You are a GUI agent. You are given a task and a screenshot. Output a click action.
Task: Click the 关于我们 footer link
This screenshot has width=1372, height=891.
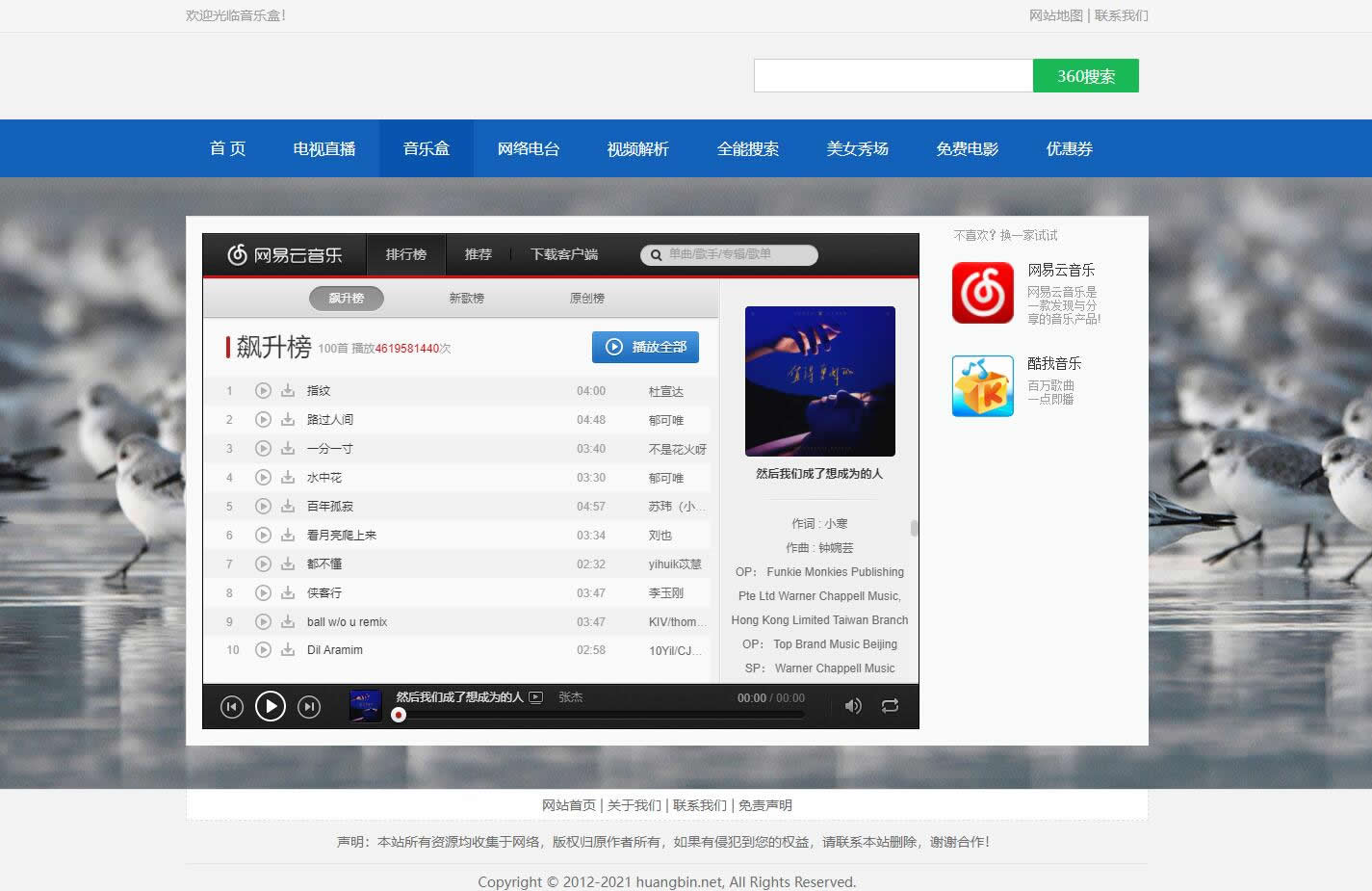634,805
